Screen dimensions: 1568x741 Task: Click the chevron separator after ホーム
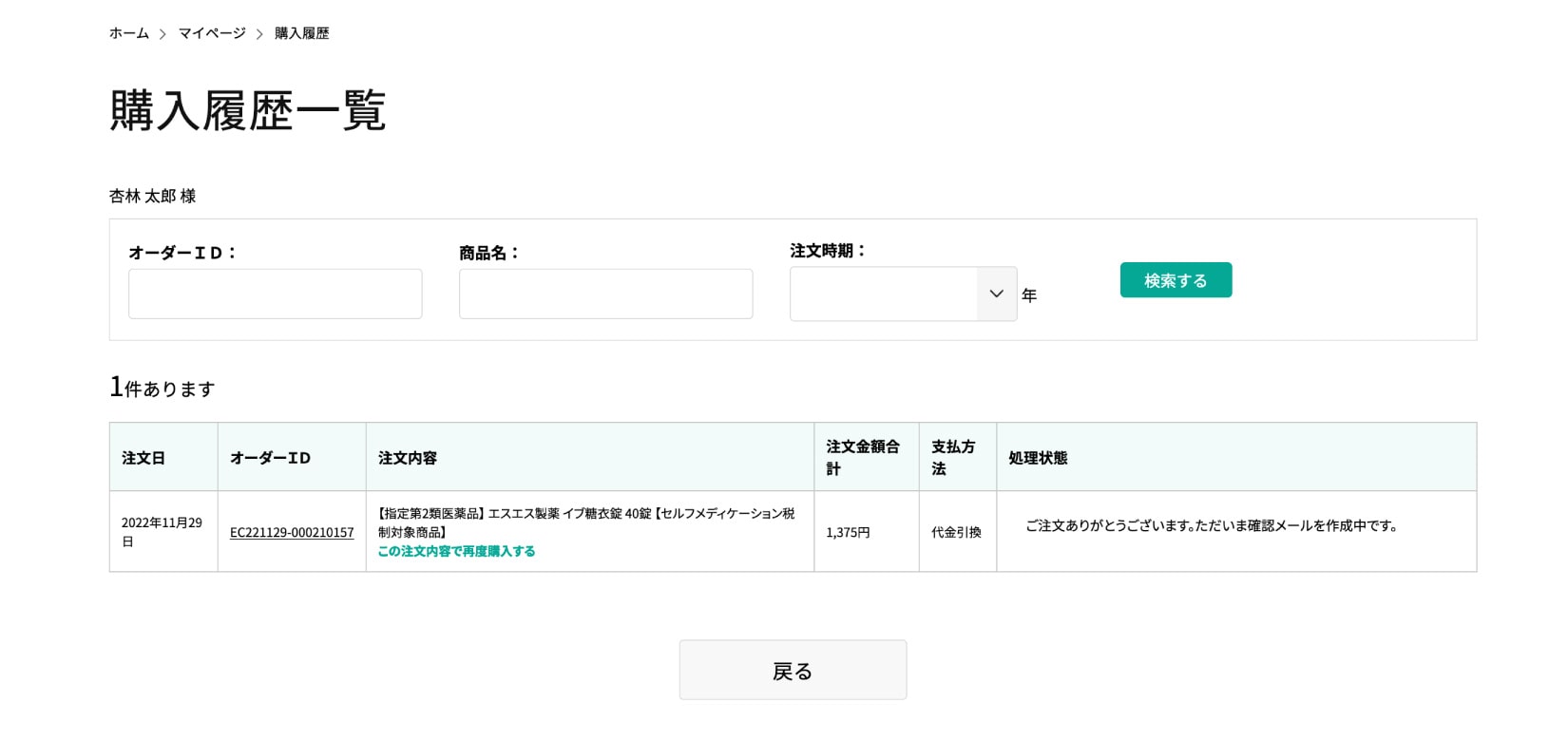pos(163,34)
